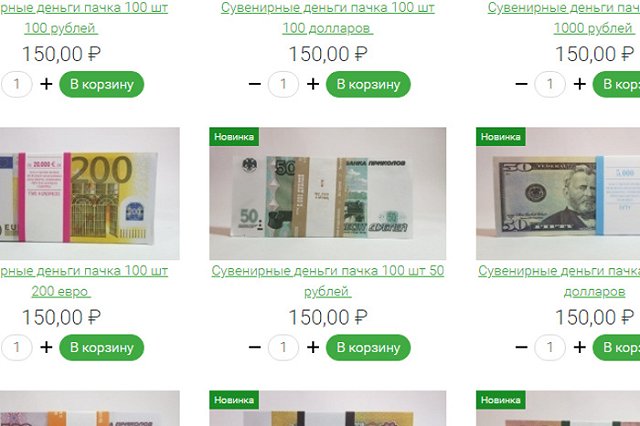Decrease quantity for 50 рублей pack
This screenshot has width=640, height=426.
(255, 347)
